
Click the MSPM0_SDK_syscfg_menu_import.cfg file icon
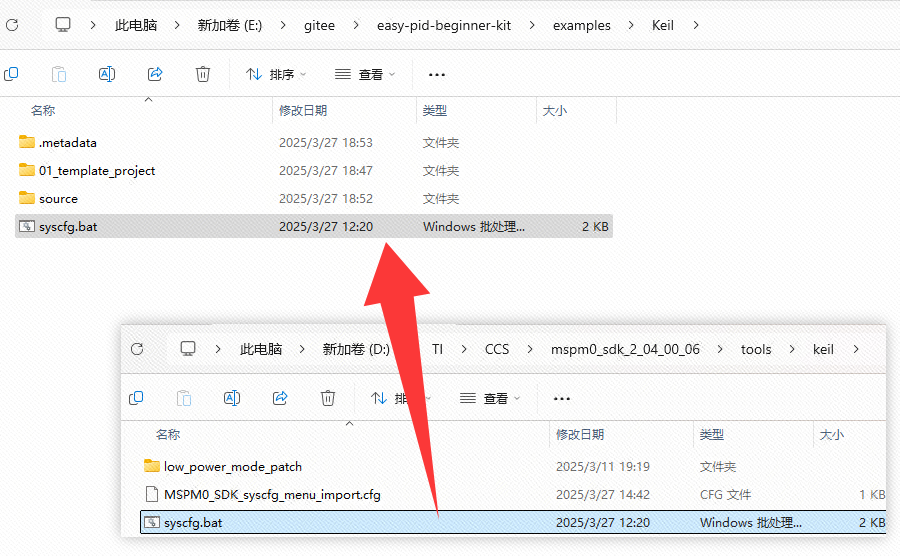pyautogui.click(x=152, y=494)
